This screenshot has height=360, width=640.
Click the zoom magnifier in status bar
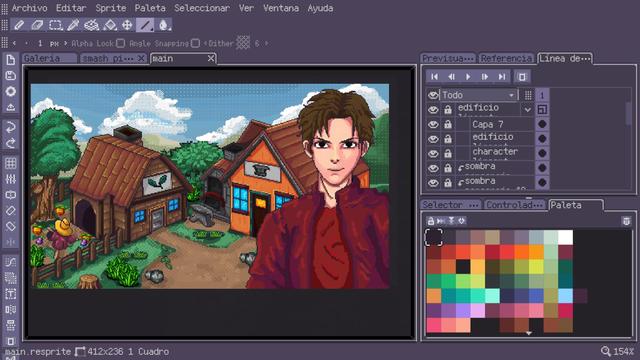click(x=606, y=351)
